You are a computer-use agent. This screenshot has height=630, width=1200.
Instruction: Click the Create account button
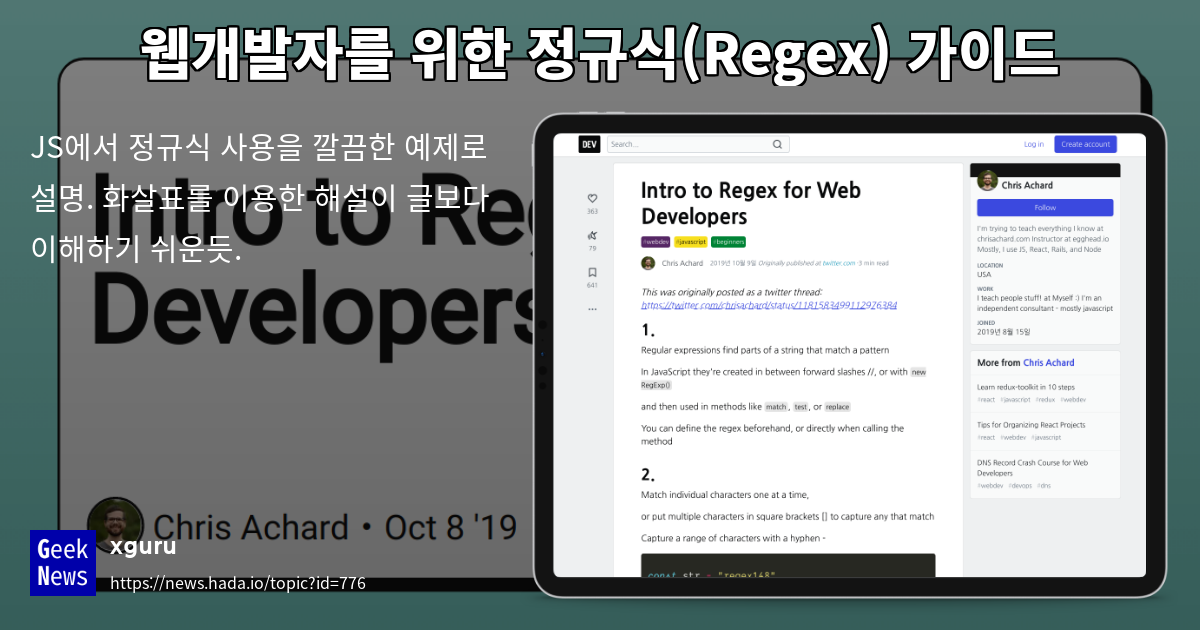tap(1085, 144)
